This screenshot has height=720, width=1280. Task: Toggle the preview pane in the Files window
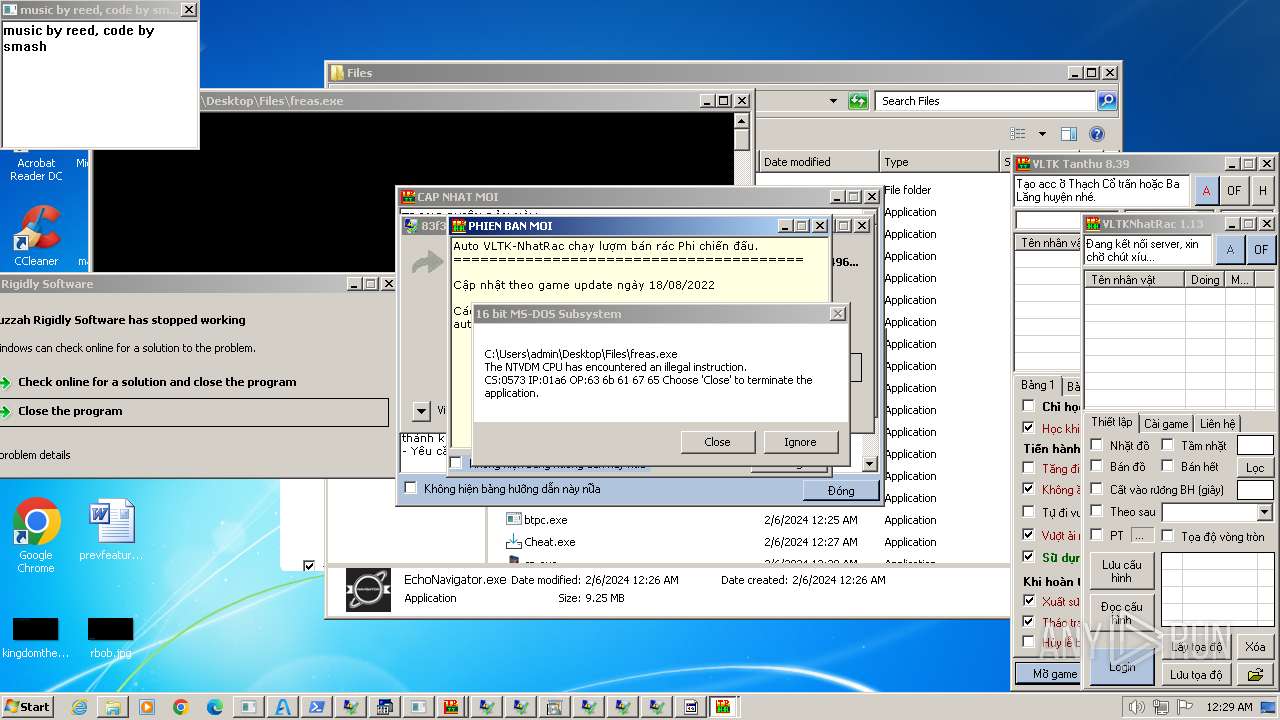[x=1069, y=134]
